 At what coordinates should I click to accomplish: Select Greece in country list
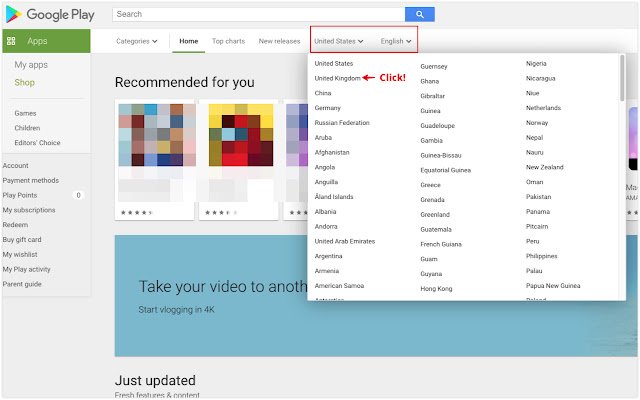(430, 185)
